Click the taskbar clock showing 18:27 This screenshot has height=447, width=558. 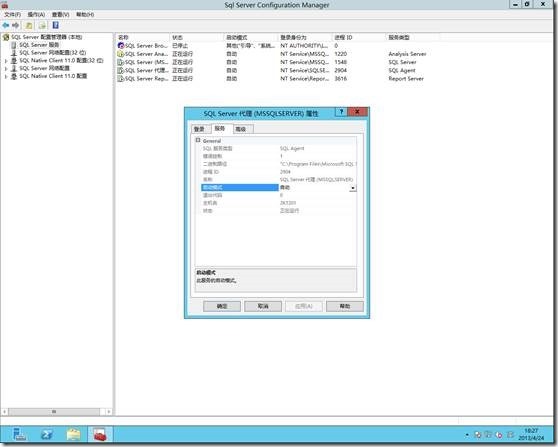pyautogui.click(x=531, y=434)
